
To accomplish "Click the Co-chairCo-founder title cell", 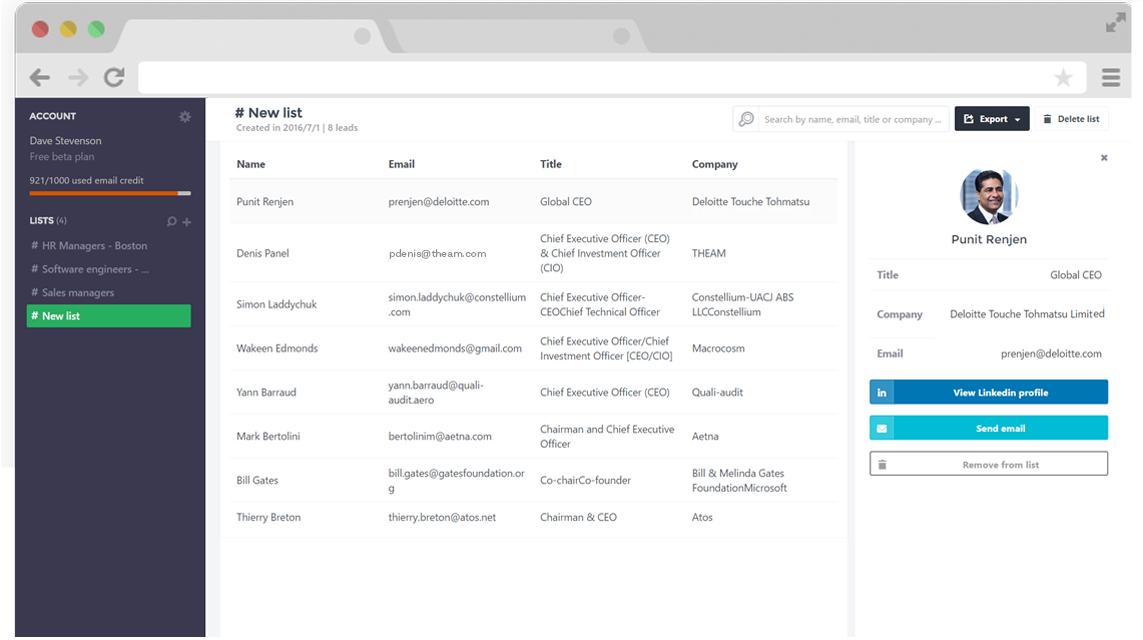I will 585,480.
